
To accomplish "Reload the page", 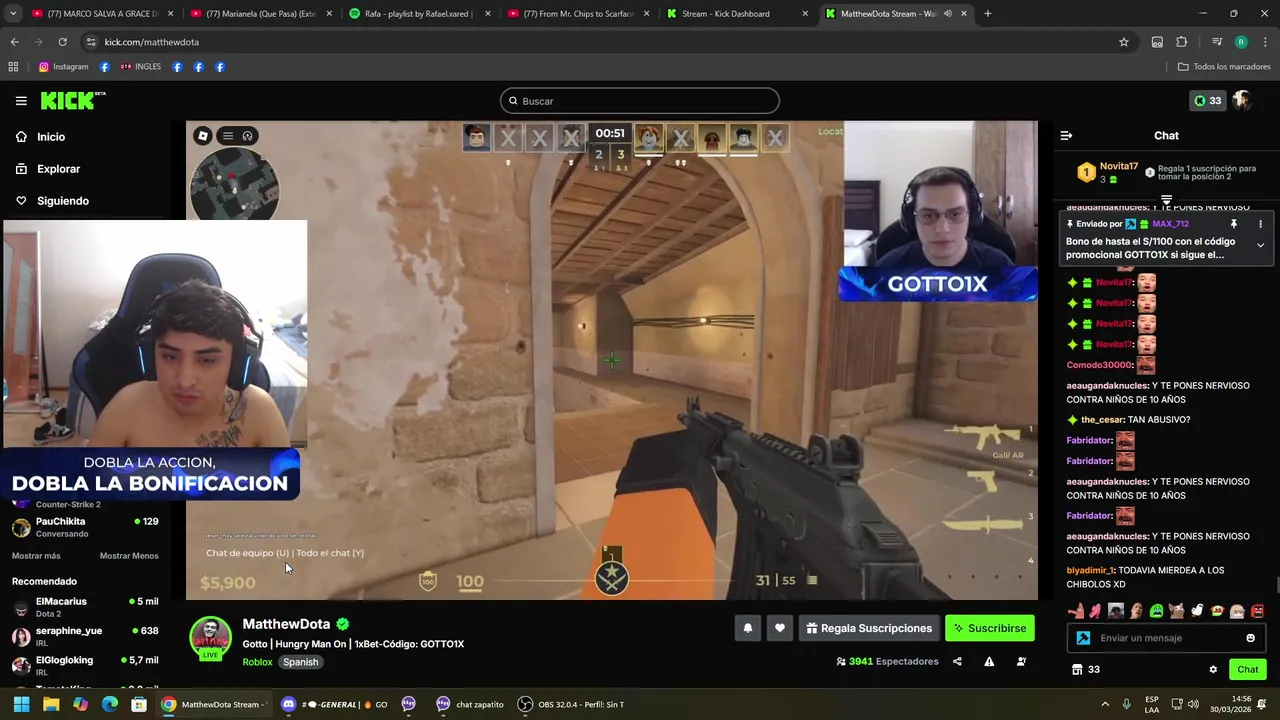I will click(x=62, y=42).
